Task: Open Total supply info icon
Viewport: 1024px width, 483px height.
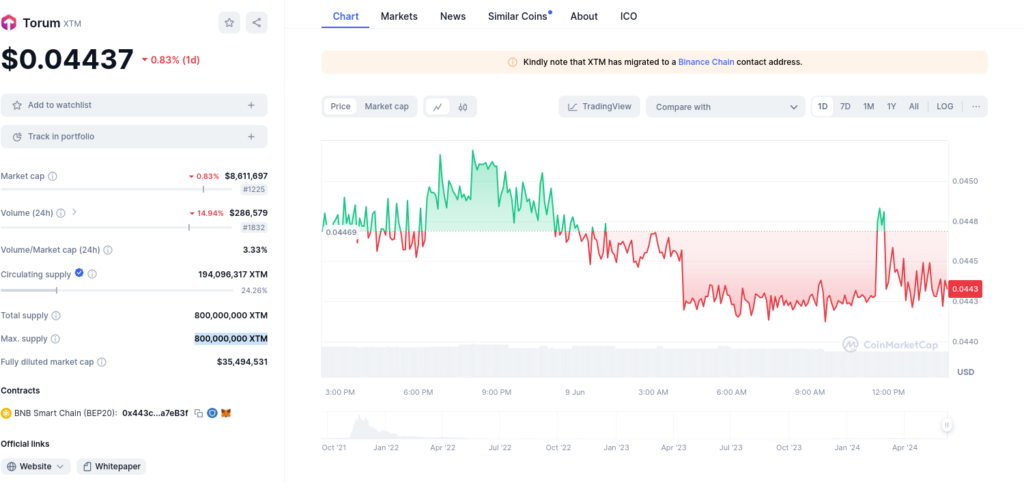Action: coord(56,315)
